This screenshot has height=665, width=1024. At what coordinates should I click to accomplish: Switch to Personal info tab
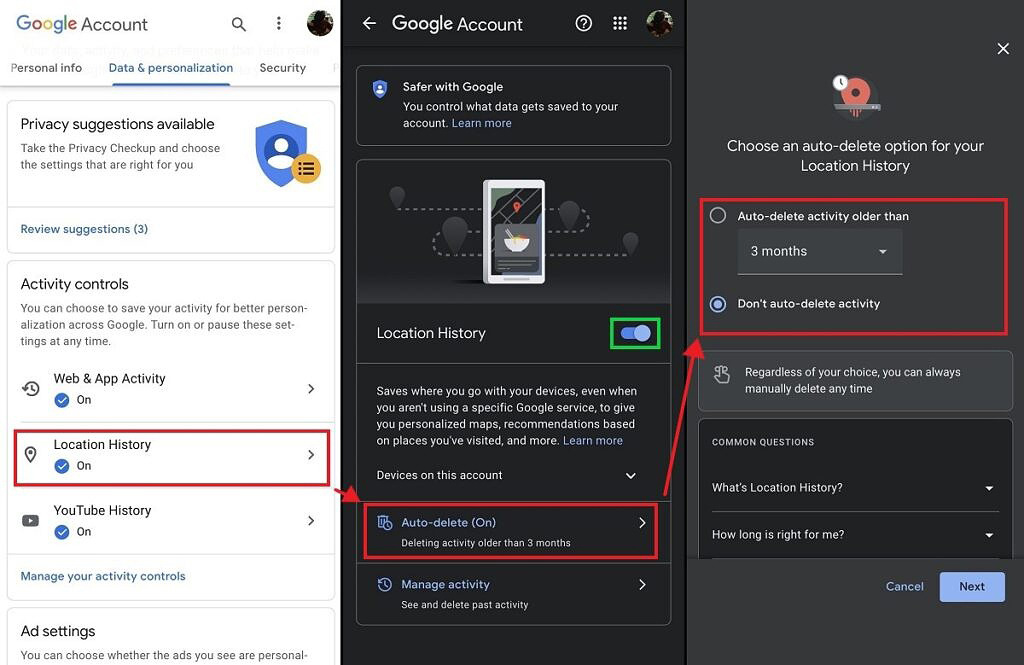46,68
